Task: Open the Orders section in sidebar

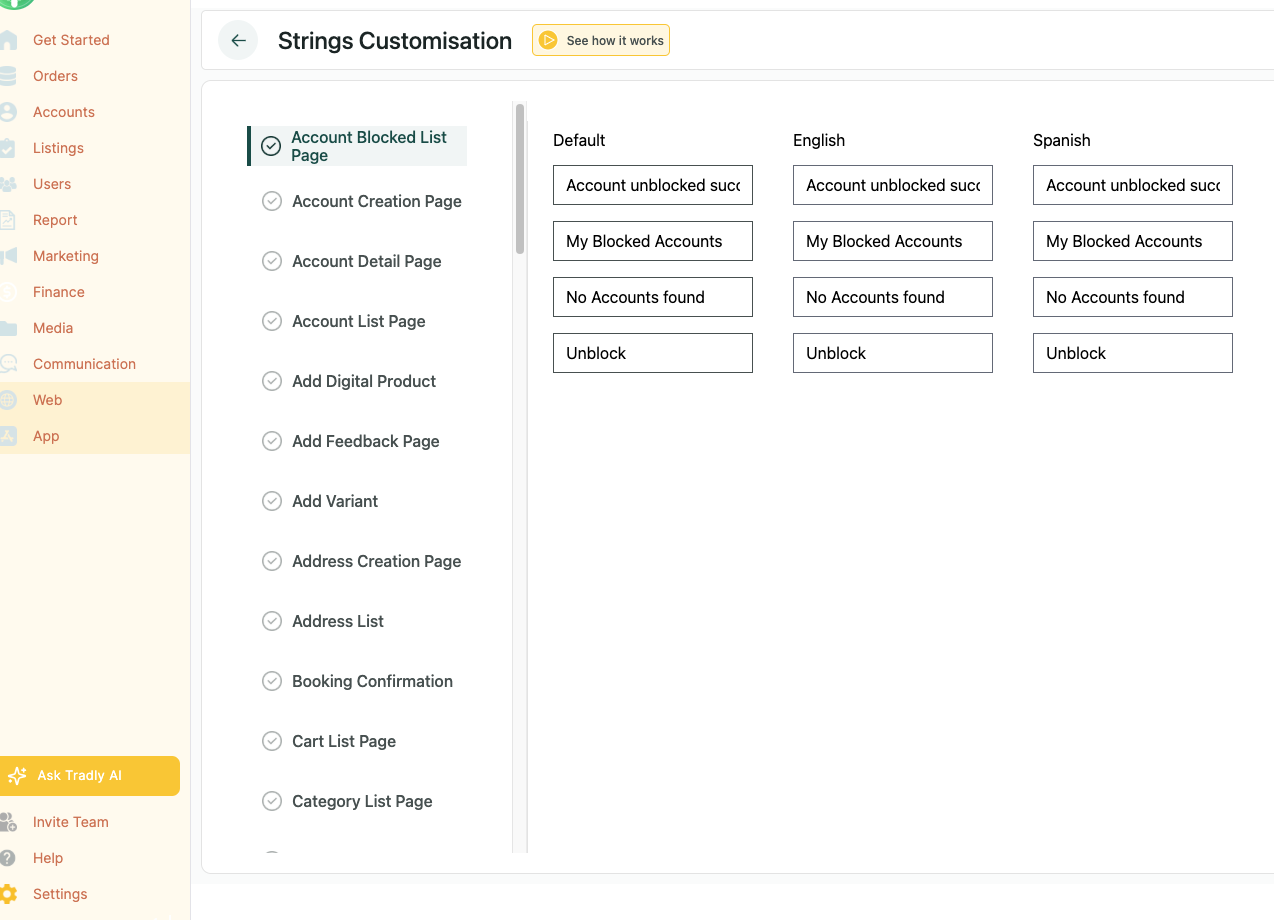Action: [x=55, y=76]
